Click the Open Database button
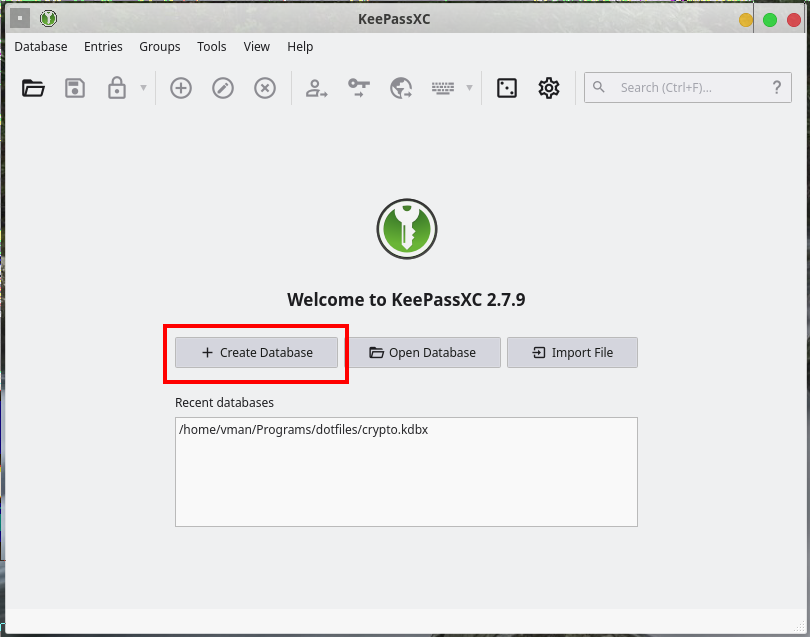 423,352
